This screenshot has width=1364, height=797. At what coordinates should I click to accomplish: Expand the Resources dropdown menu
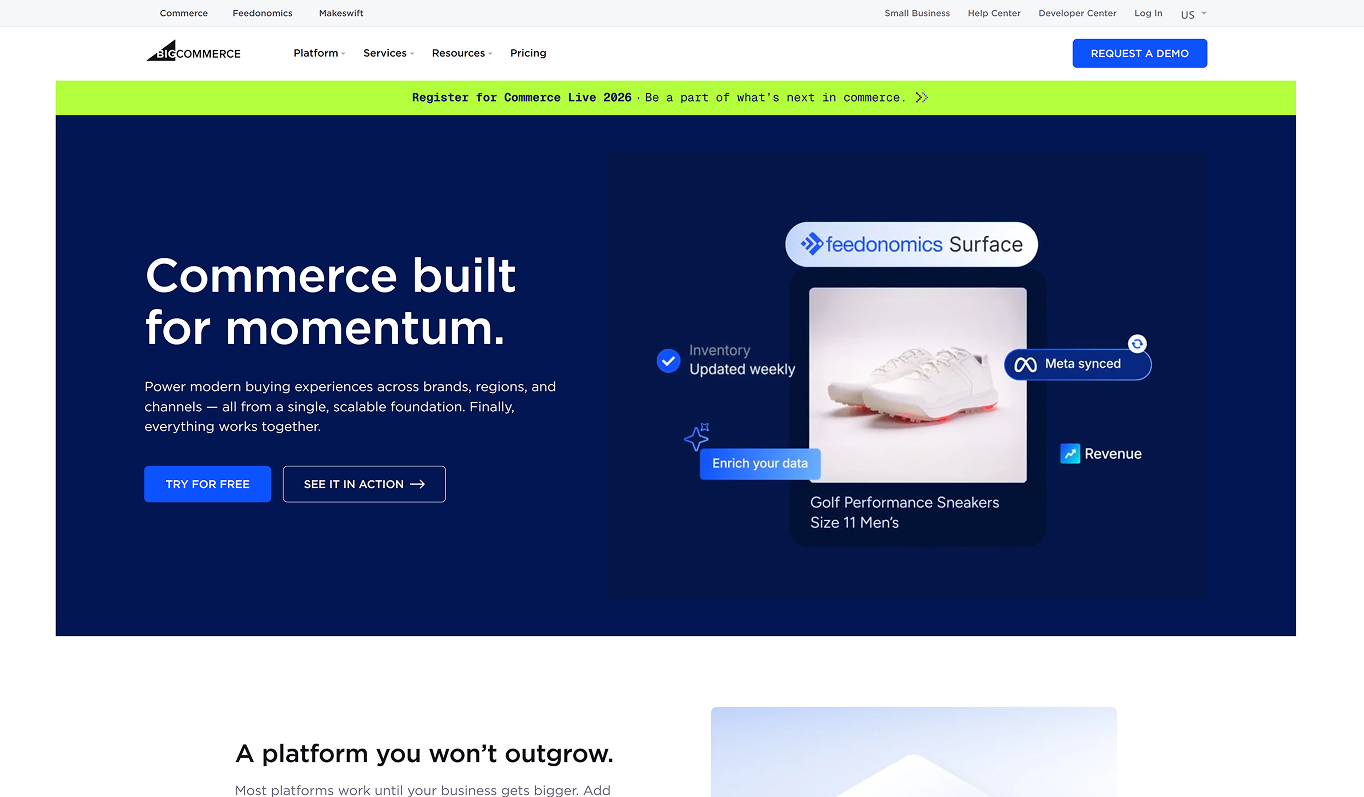(462, 53)
